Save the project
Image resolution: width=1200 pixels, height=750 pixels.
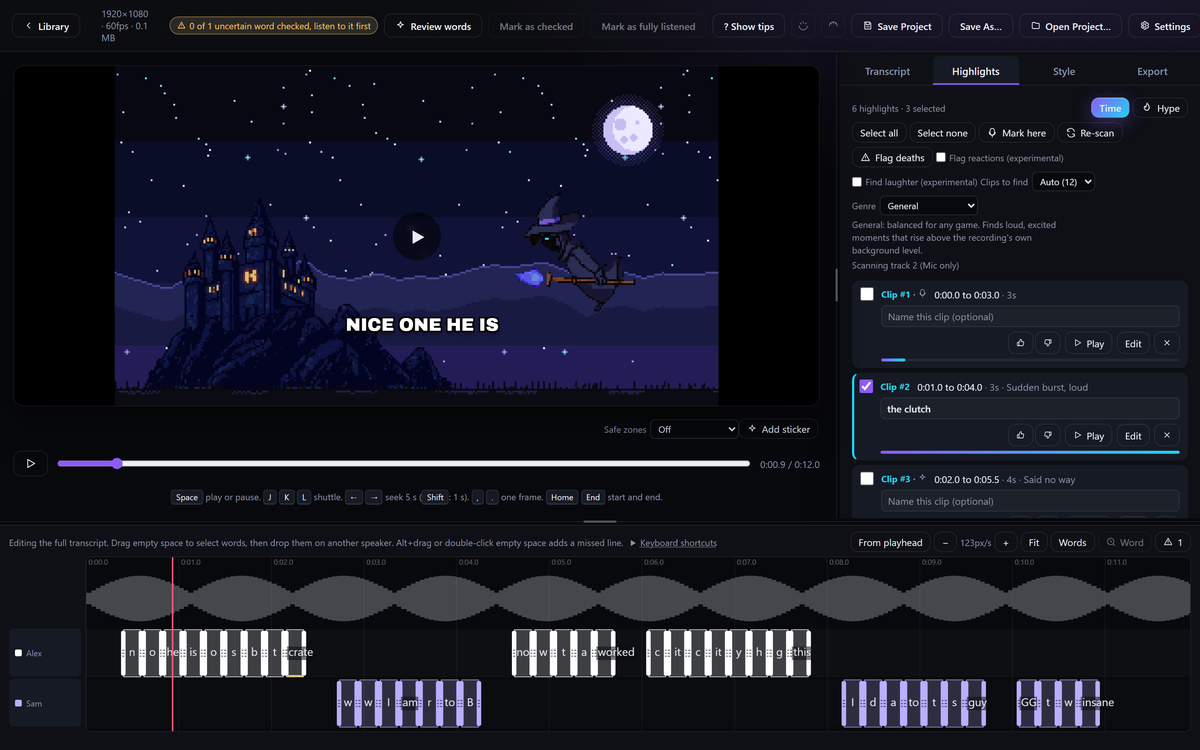[896, 26]
